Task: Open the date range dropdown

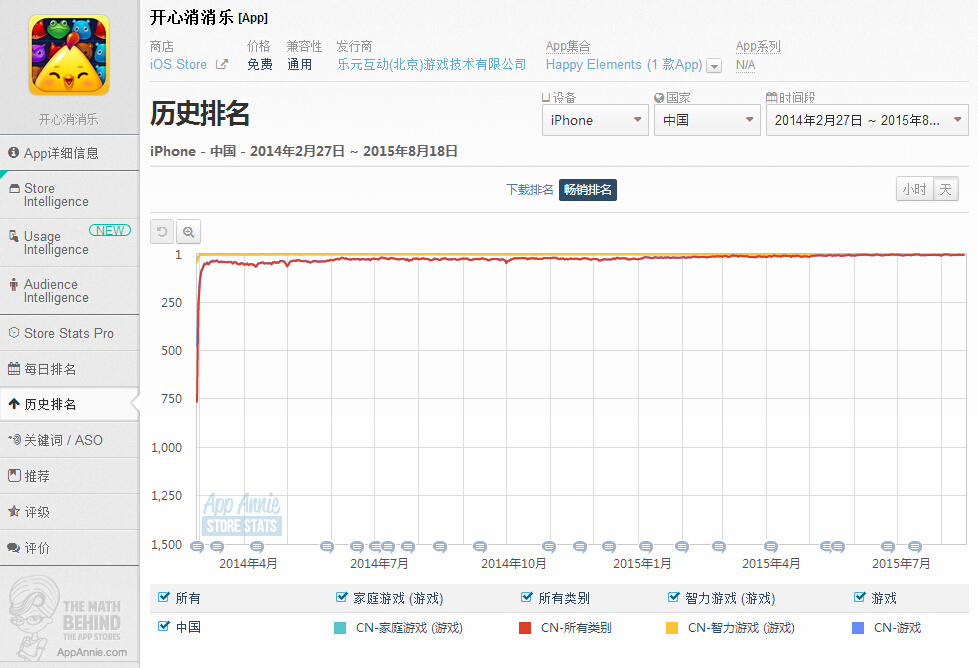Action: coord(867,120)
